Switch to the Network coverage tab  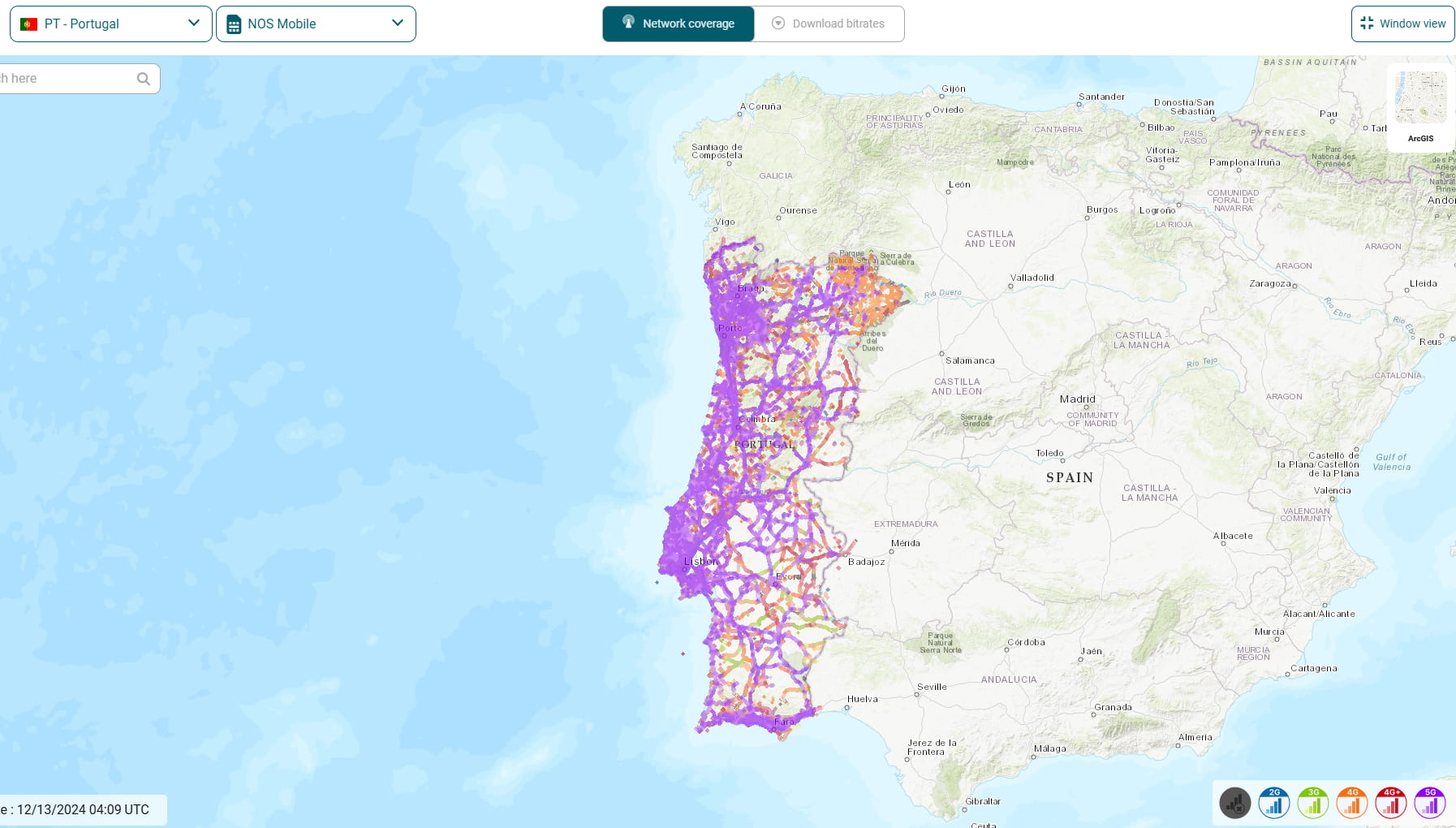(678, 24)
